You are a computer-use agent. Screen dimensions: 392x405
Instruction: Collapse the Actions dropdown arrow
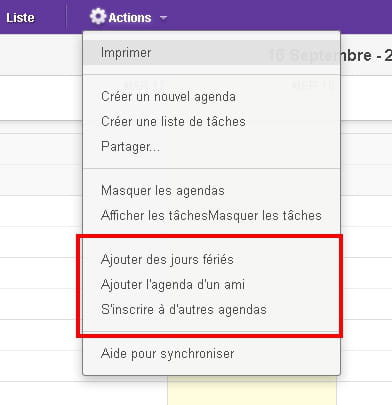point(163,18)
